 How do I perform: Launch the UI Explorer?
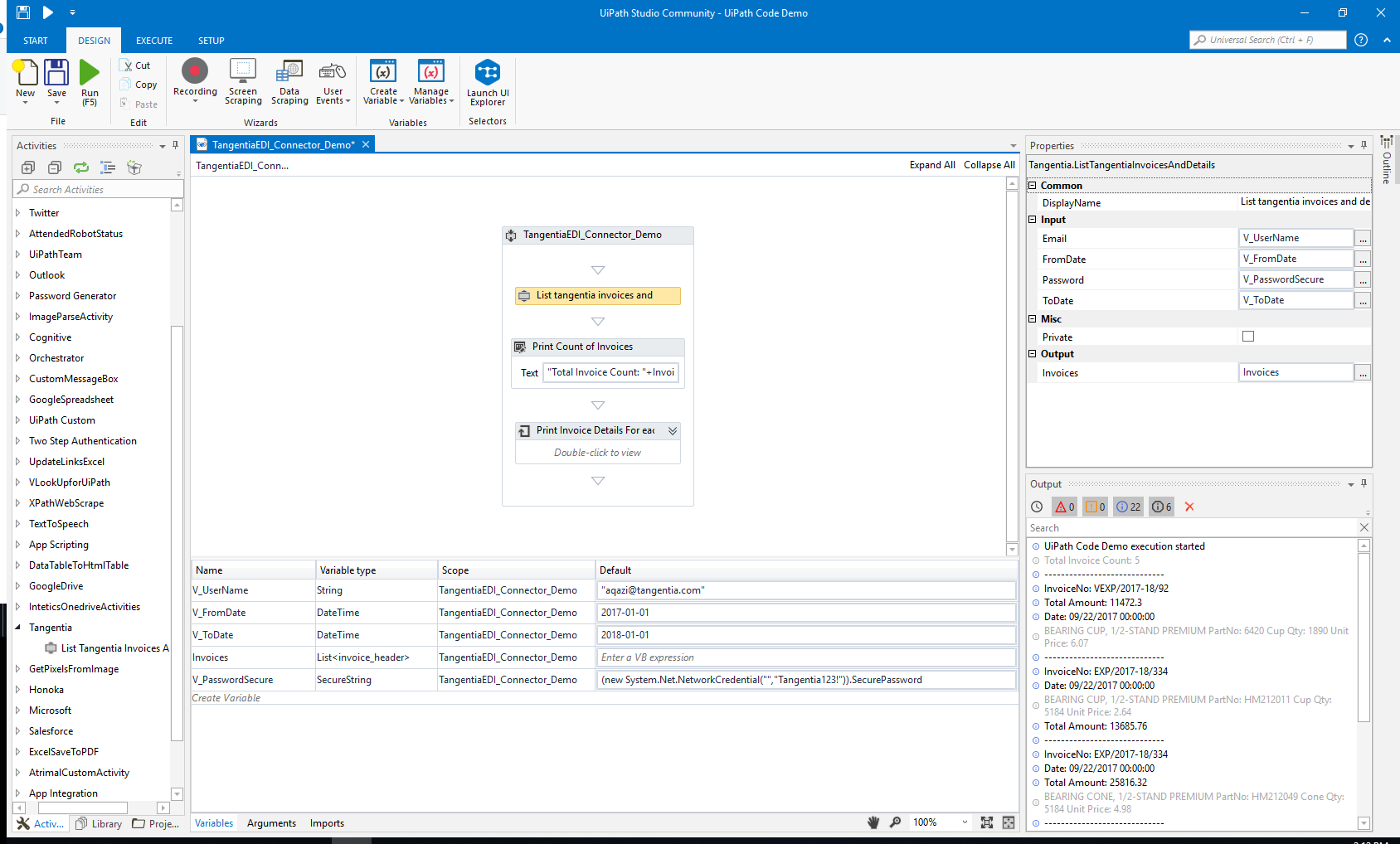point(488,72)
